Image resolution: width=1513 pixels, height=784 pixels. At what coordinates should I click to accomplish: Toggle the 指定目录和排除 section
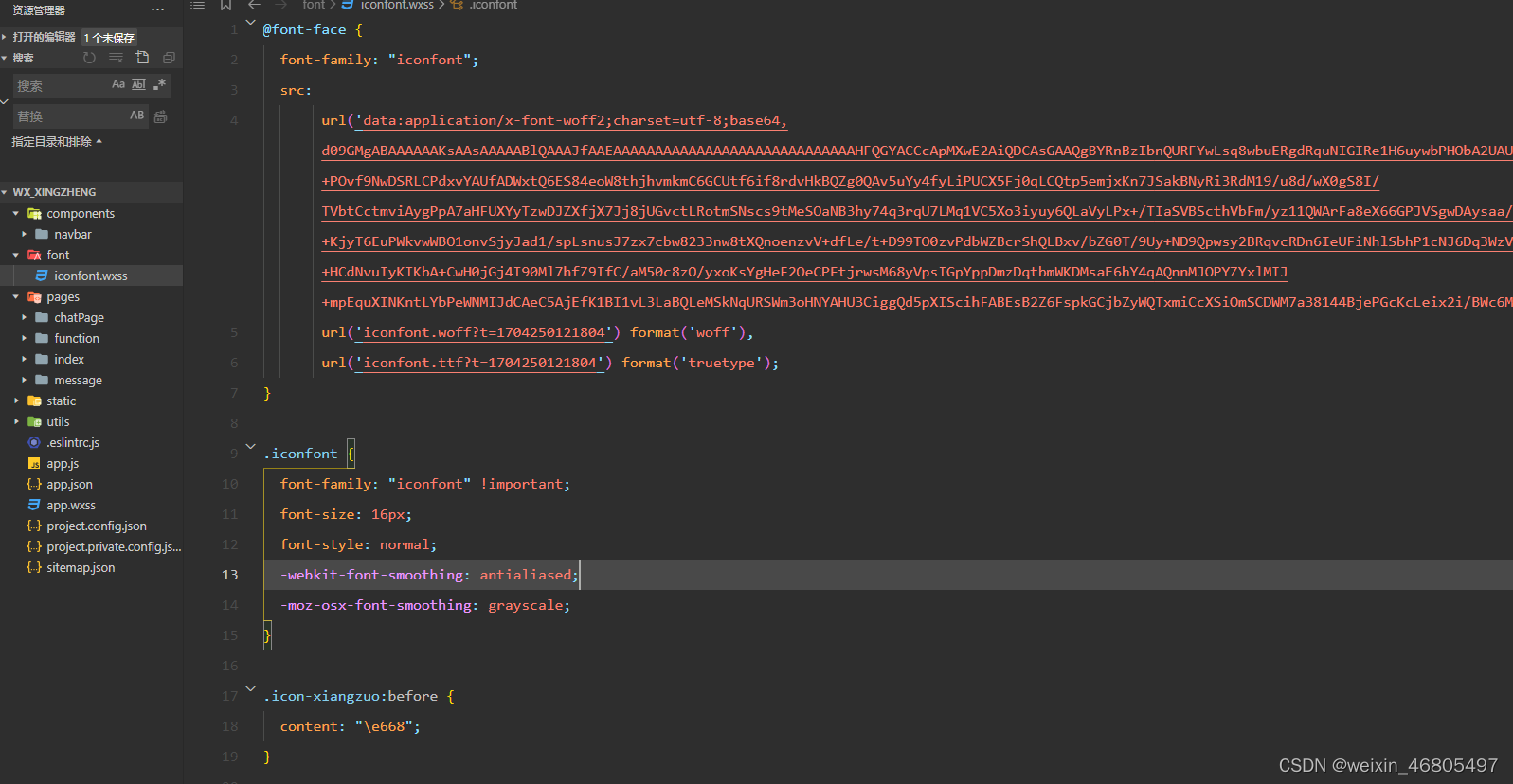coord(57,142)
